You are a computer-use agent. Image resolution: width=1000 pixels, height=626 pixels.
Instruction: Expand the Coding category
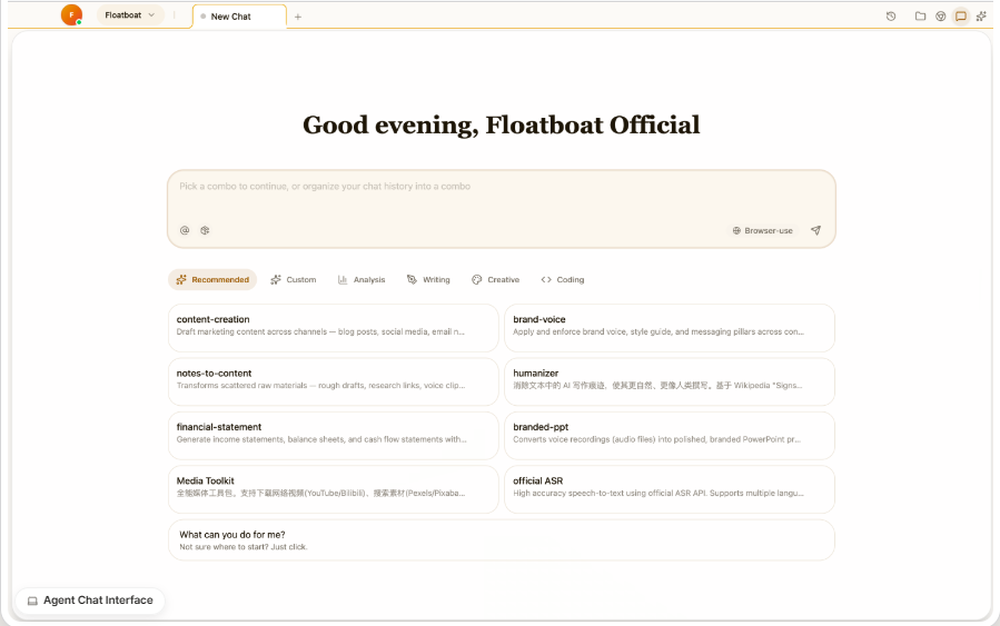pyautogui.click(x=563, y=279)
